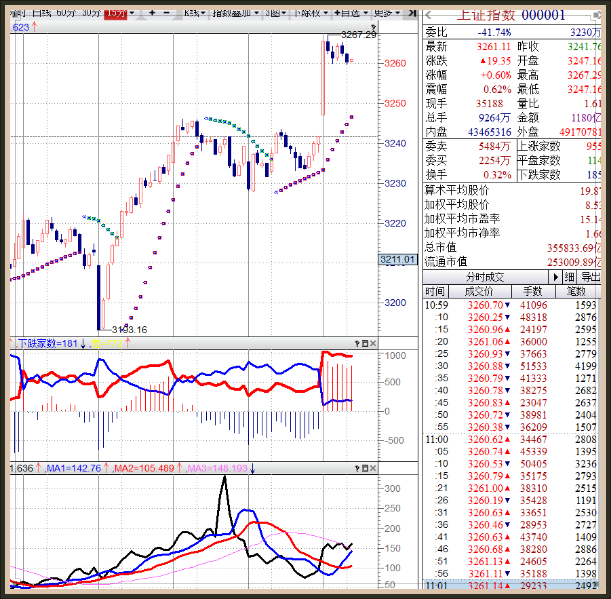Switch to the 60分 period
This screenshot has height=599, width=611.
click(x=66, y=13)
